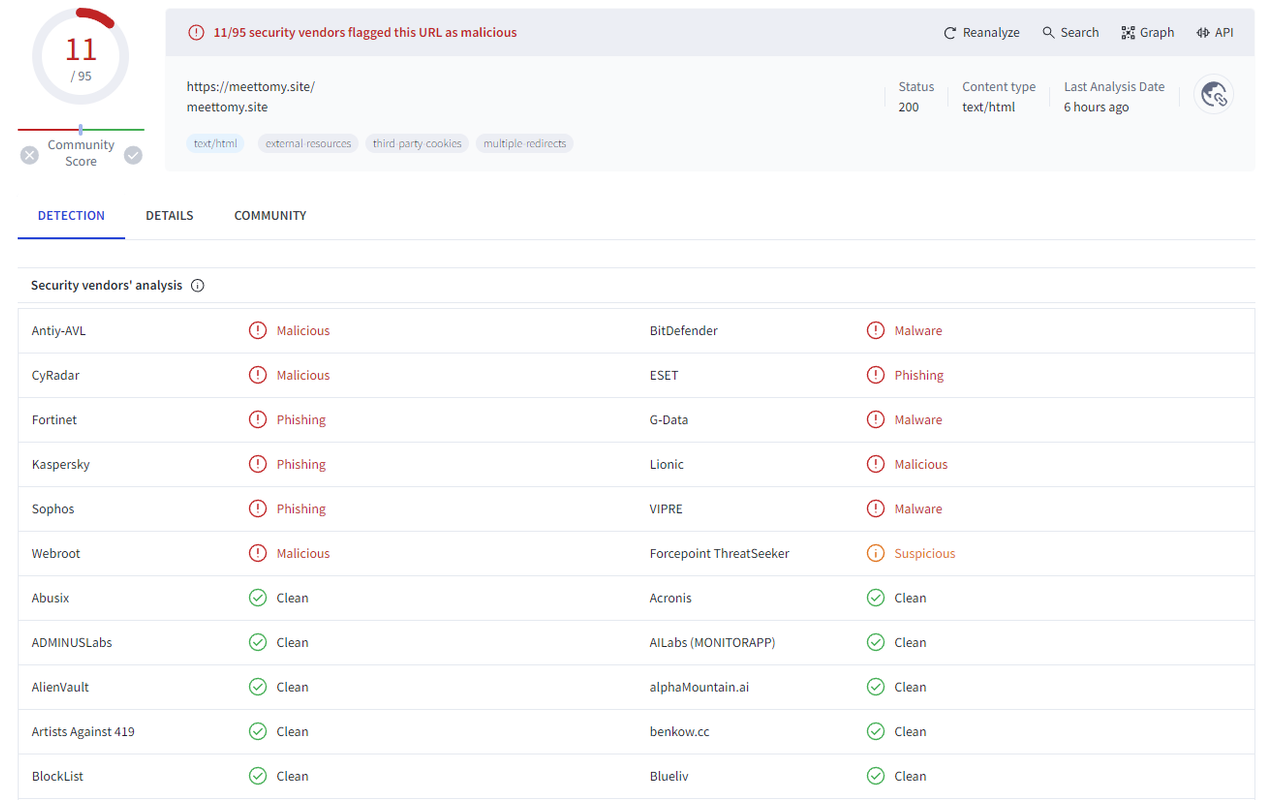
Task: Click the green check icon for Artists Against 419
Action: pos(258,731)
